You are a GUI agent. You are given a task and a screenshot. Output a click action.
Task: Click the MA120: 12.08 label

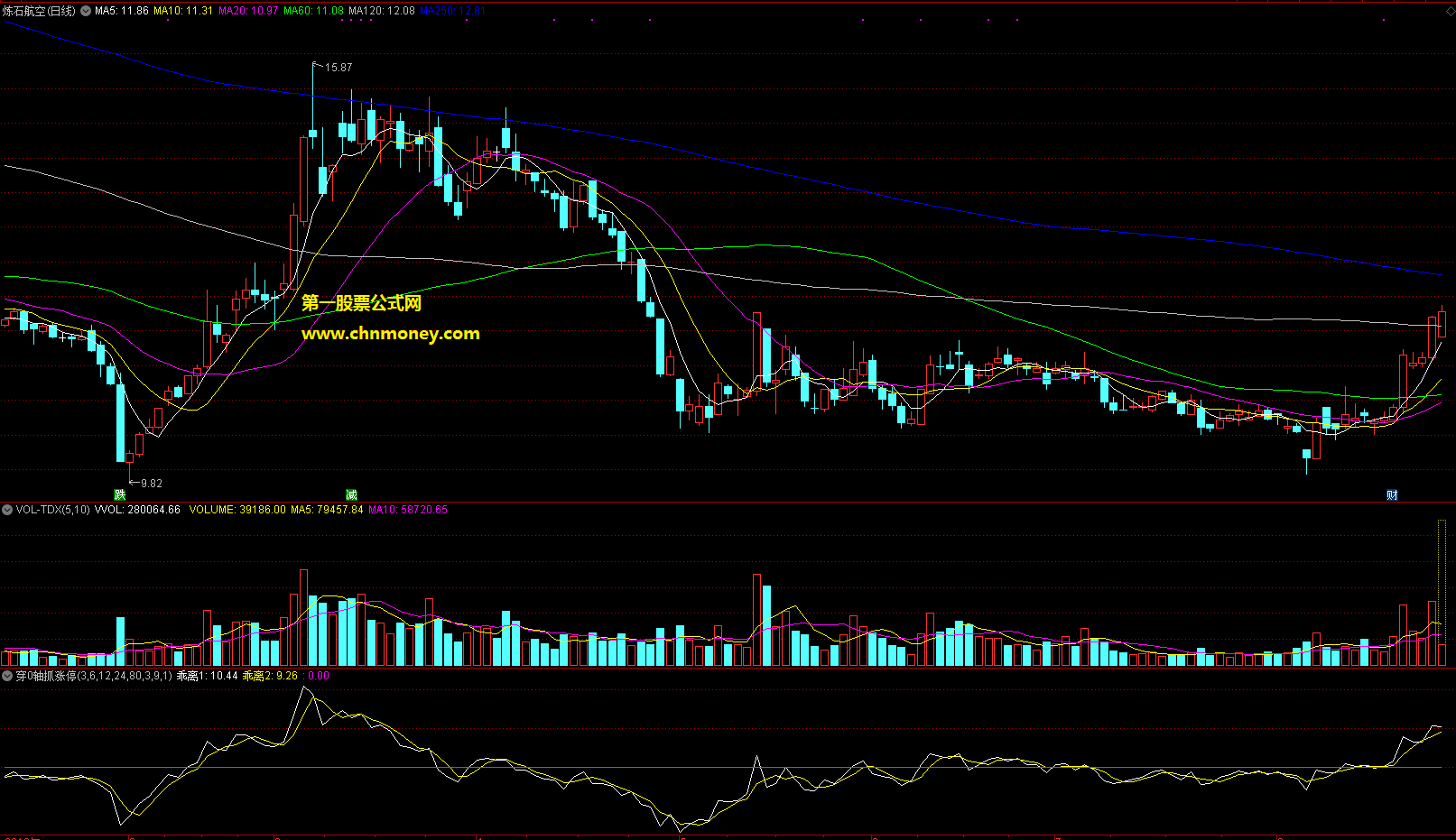click(382, 11)
